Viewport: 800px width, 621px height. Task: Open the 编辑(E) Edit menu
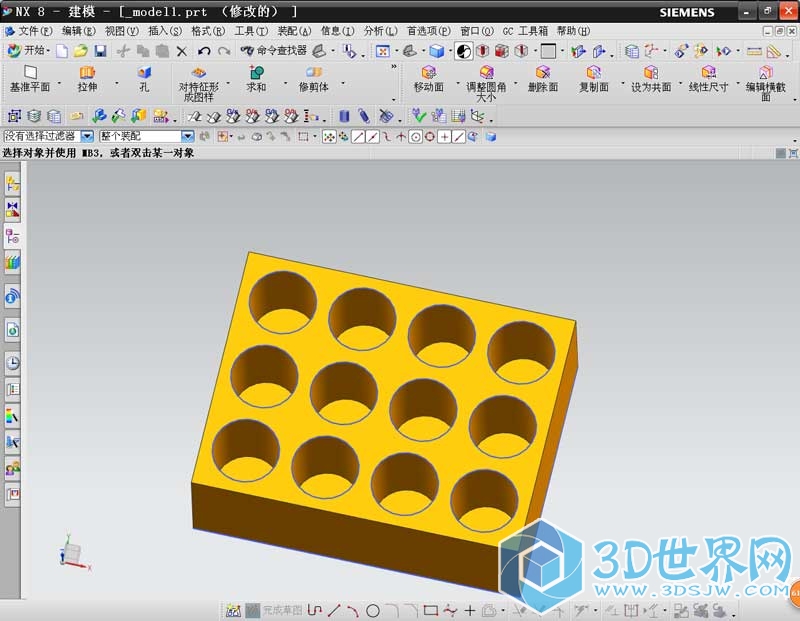point(79,31)
